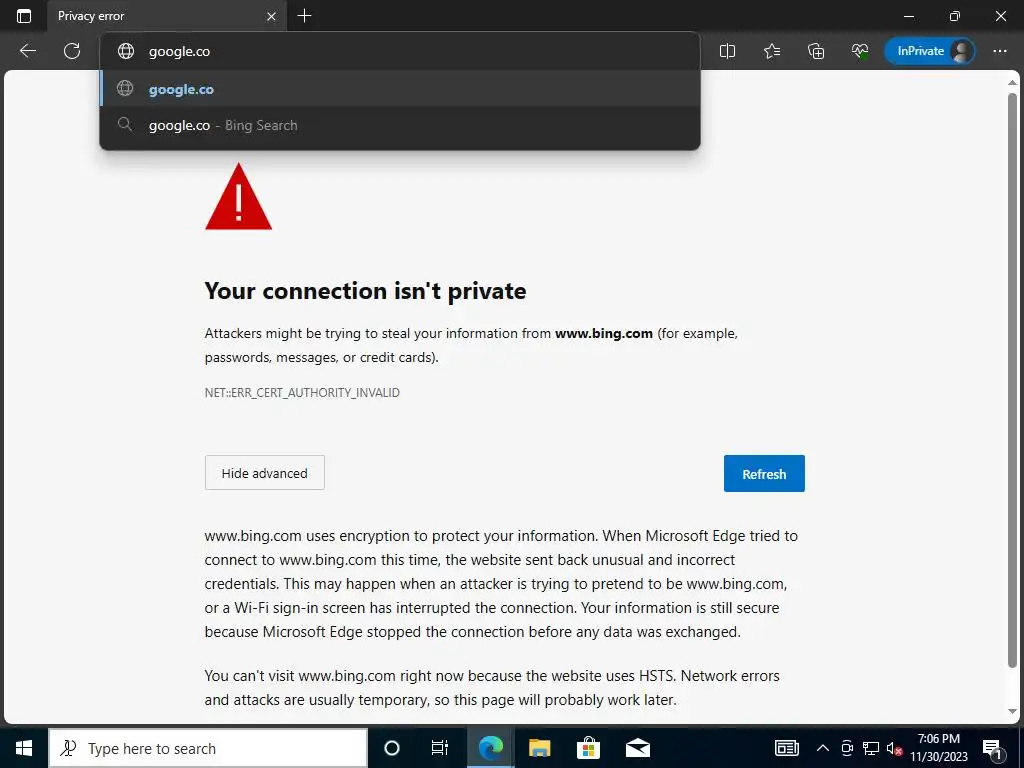This screenshot has height=768, width=1024.
Task: Click the Meet Now tray icon
Action: click(847, 748)
